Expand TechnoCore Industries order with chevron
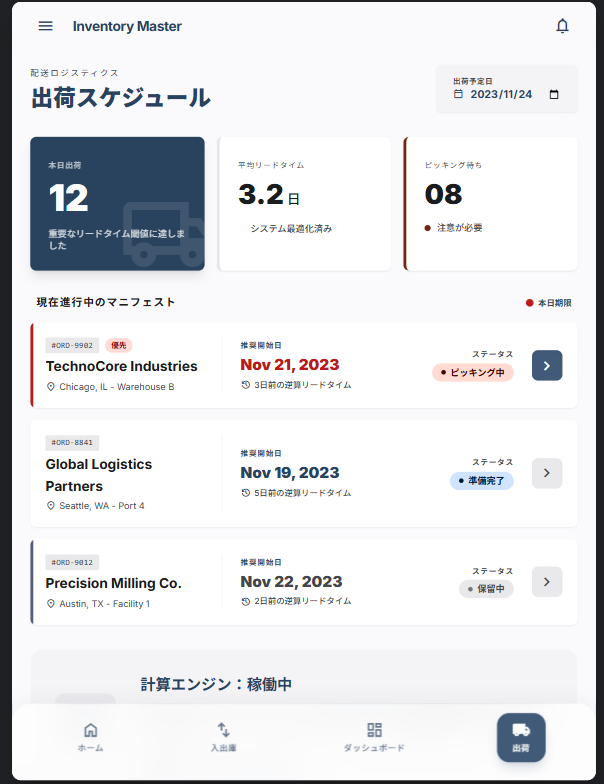 547,366
